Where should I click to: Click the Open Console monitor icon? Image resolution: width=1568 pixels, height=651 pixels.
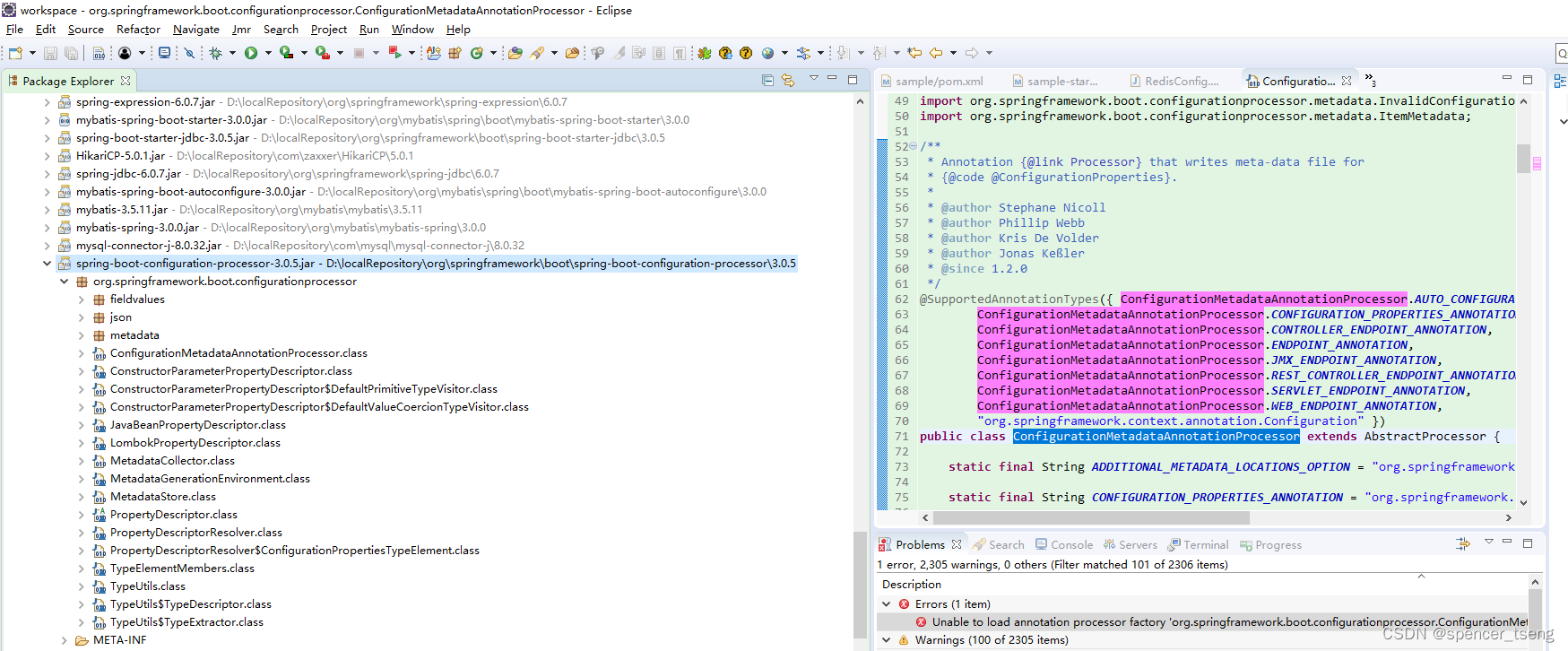tap(164, 54)
